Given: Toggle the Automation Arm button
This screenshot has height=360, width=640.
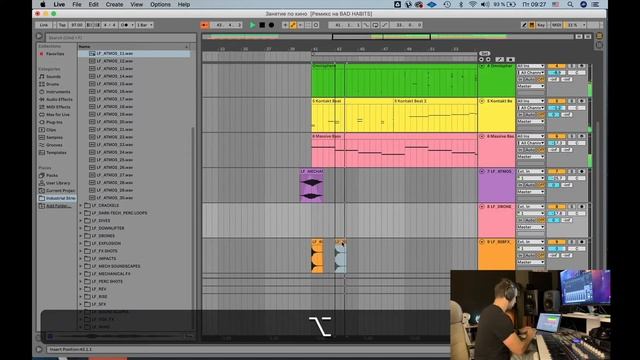Looking at the screenshot, I should (293, 25).
